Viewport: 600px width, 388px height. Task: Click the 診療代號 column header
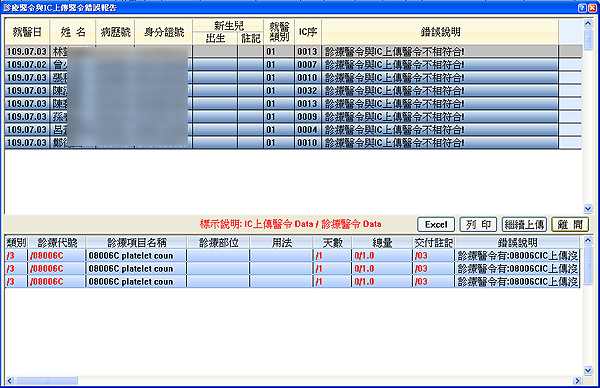(x=57, y=243)
